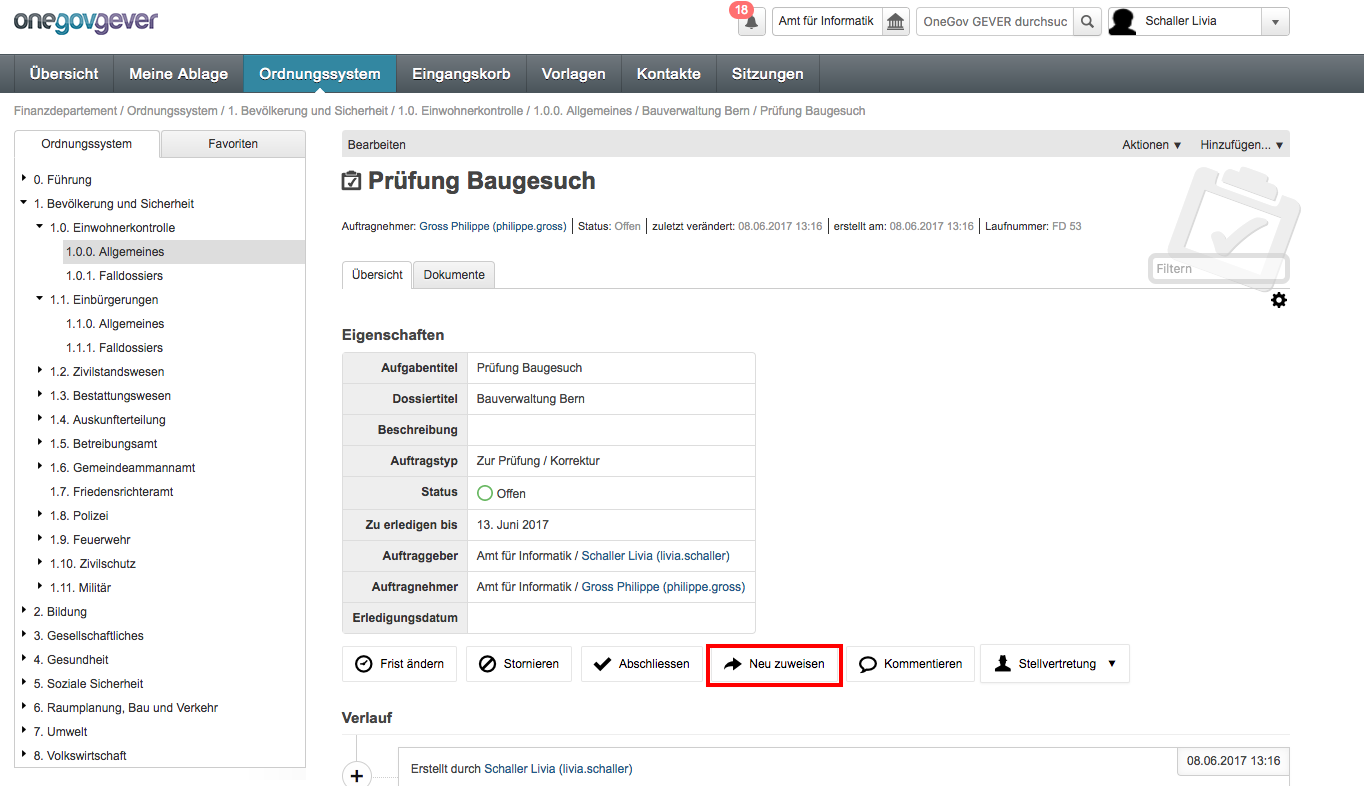Click Bearbeiten in the action bar
Screen dimensions: 1364x786
tap(377, 145)
